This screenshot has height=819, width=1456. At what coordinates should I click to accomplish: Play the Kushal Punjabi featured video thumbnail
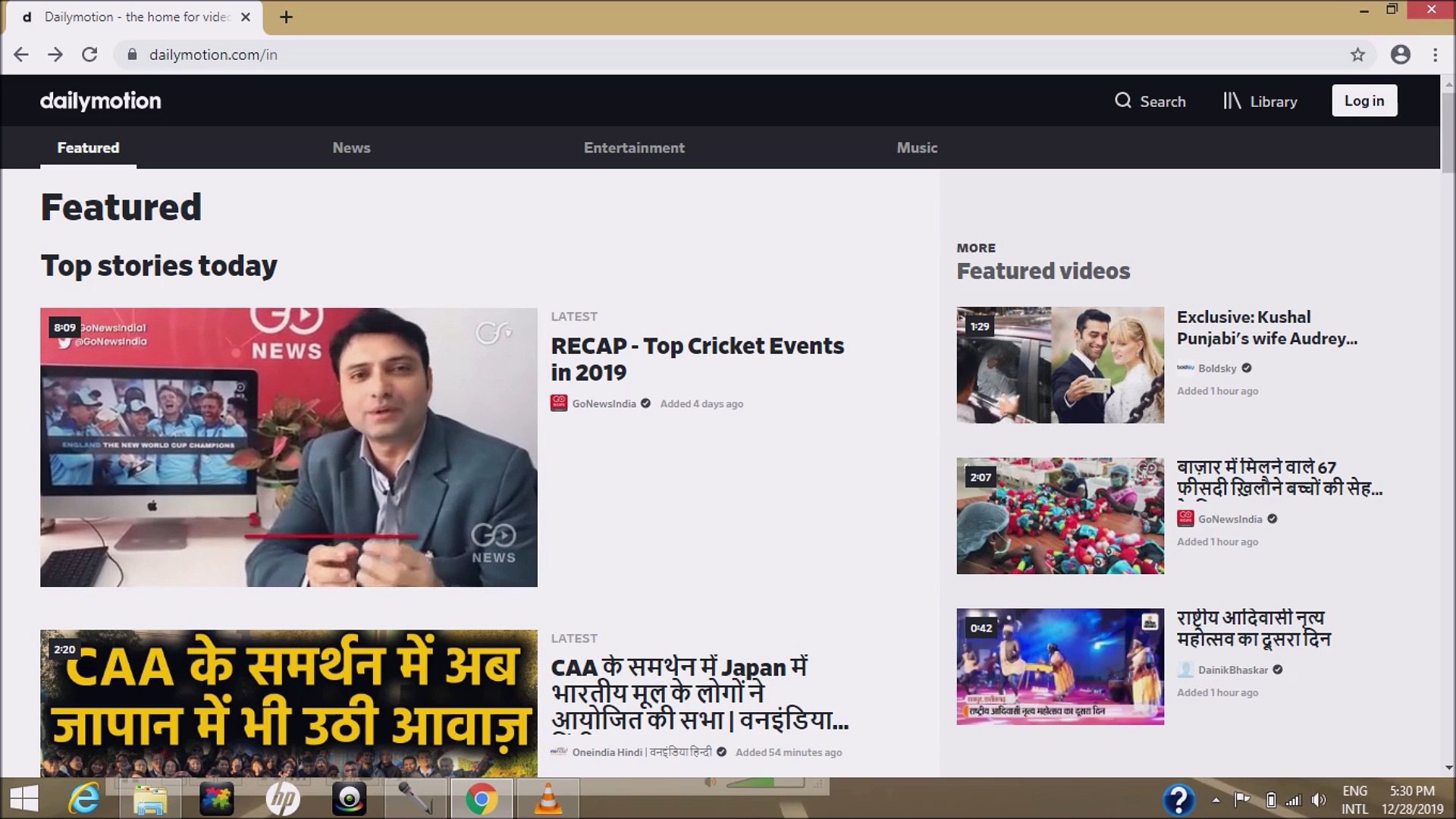point(1059,365)
